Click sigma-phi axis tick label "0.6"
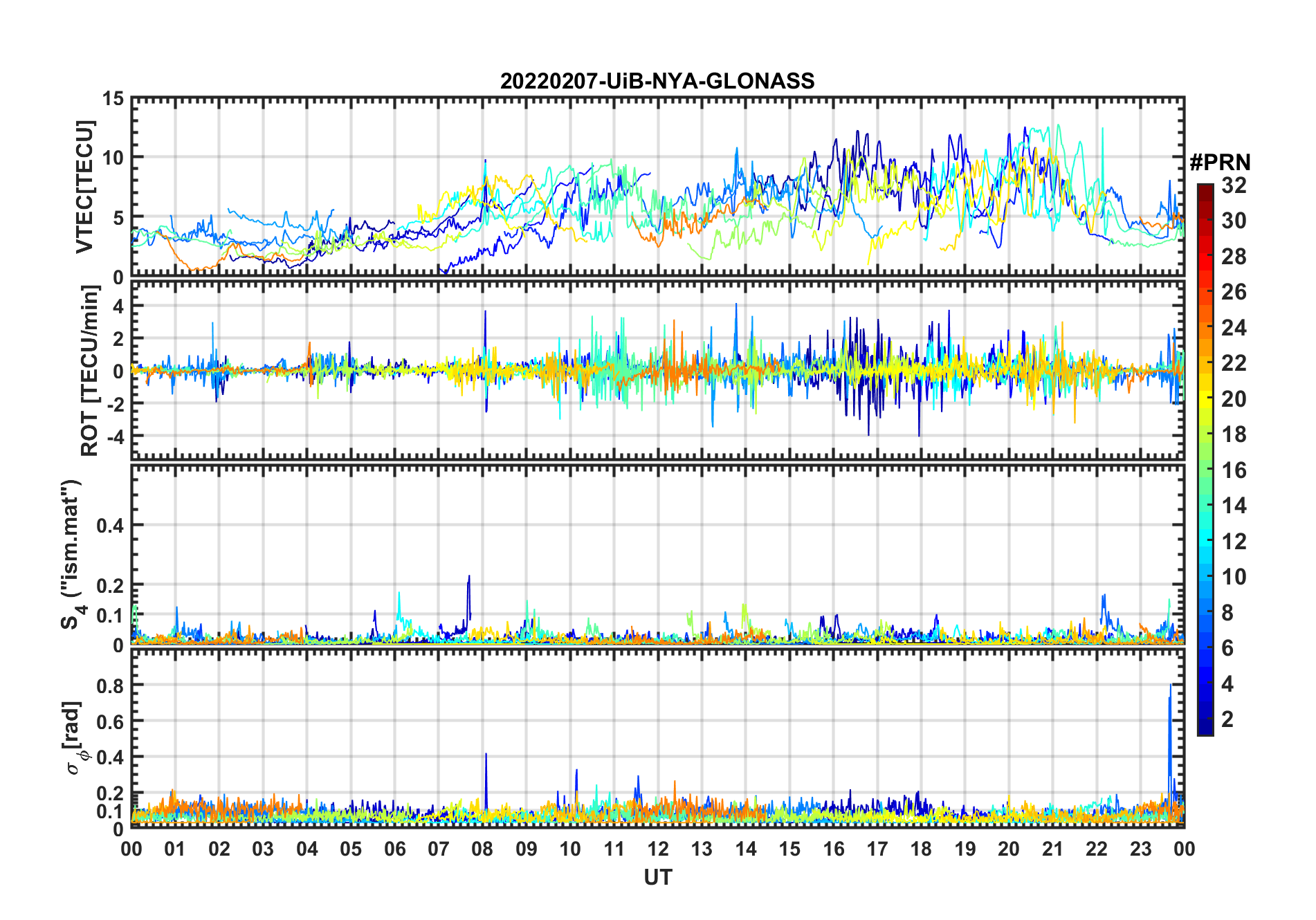 point(110,721)
